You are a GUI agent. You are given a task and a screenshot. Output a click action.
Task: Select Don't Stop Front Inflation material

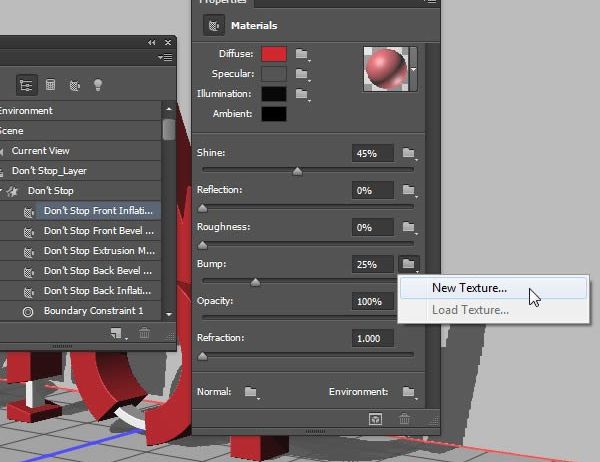98,211
